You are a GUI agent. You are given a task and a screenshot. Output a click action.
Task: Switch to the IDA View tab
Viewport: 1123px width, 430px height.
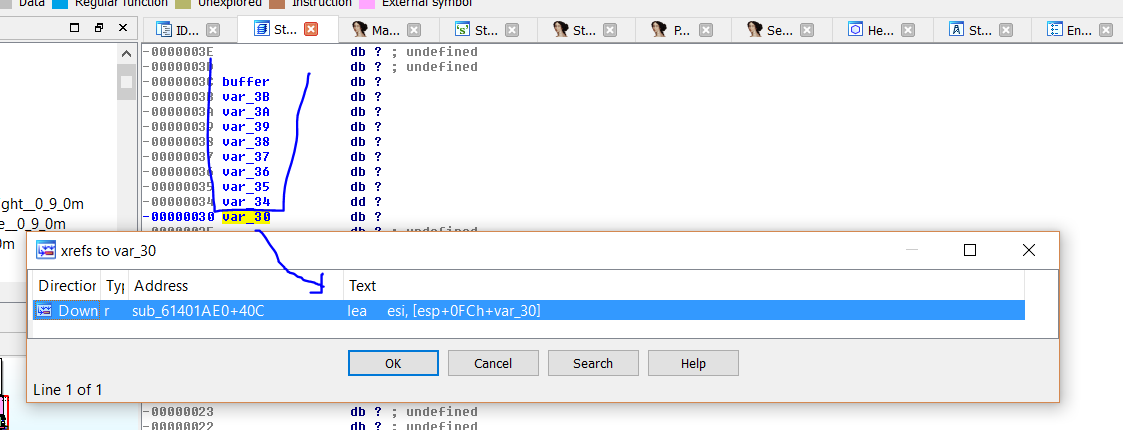[x=187, y=30]
